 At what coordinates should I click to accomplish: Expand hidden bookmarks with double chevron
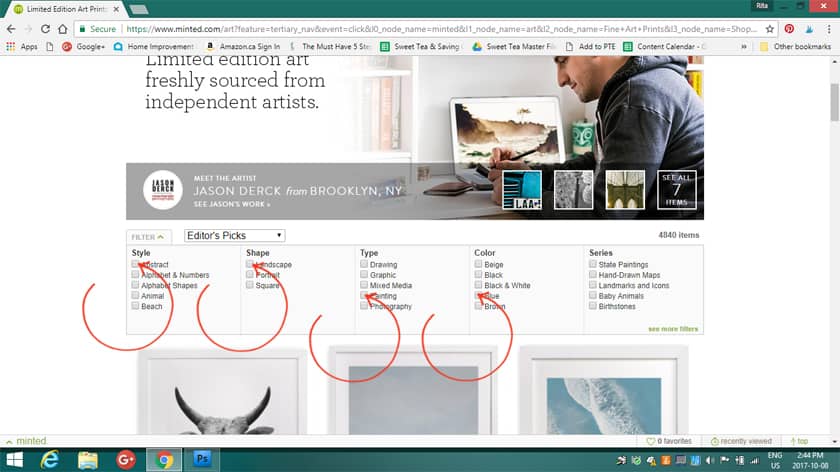(x=744, y=47)
